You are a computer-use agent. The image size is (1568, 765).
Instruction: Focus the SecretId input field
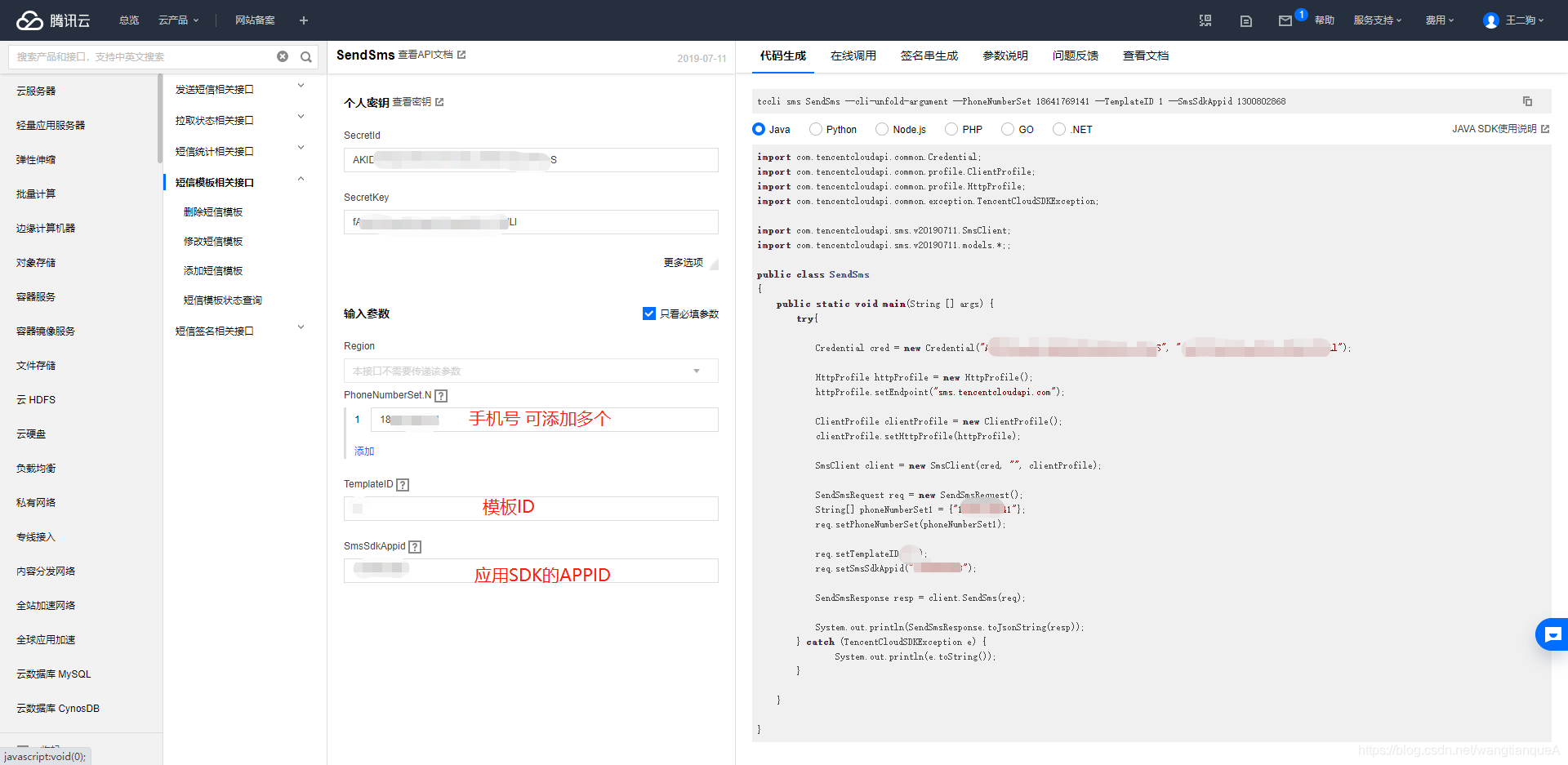click(531, 160)
